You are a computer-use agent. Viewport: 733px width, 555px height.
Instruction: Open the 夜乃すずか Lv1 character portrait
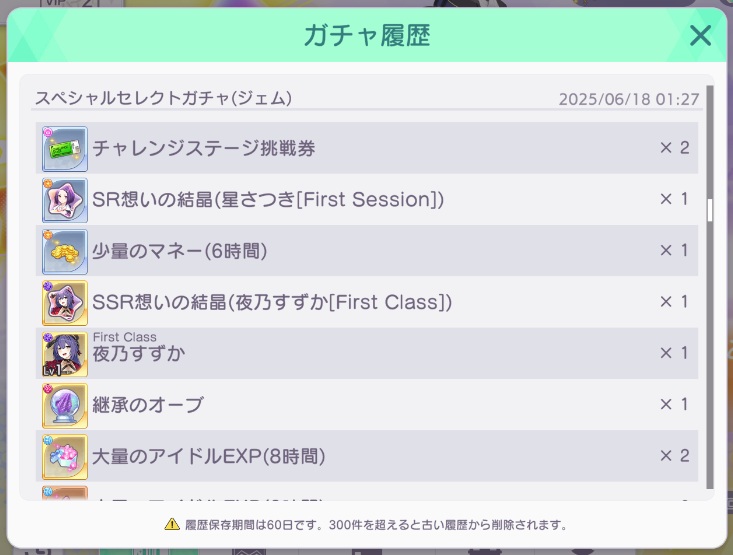[65, 354]
